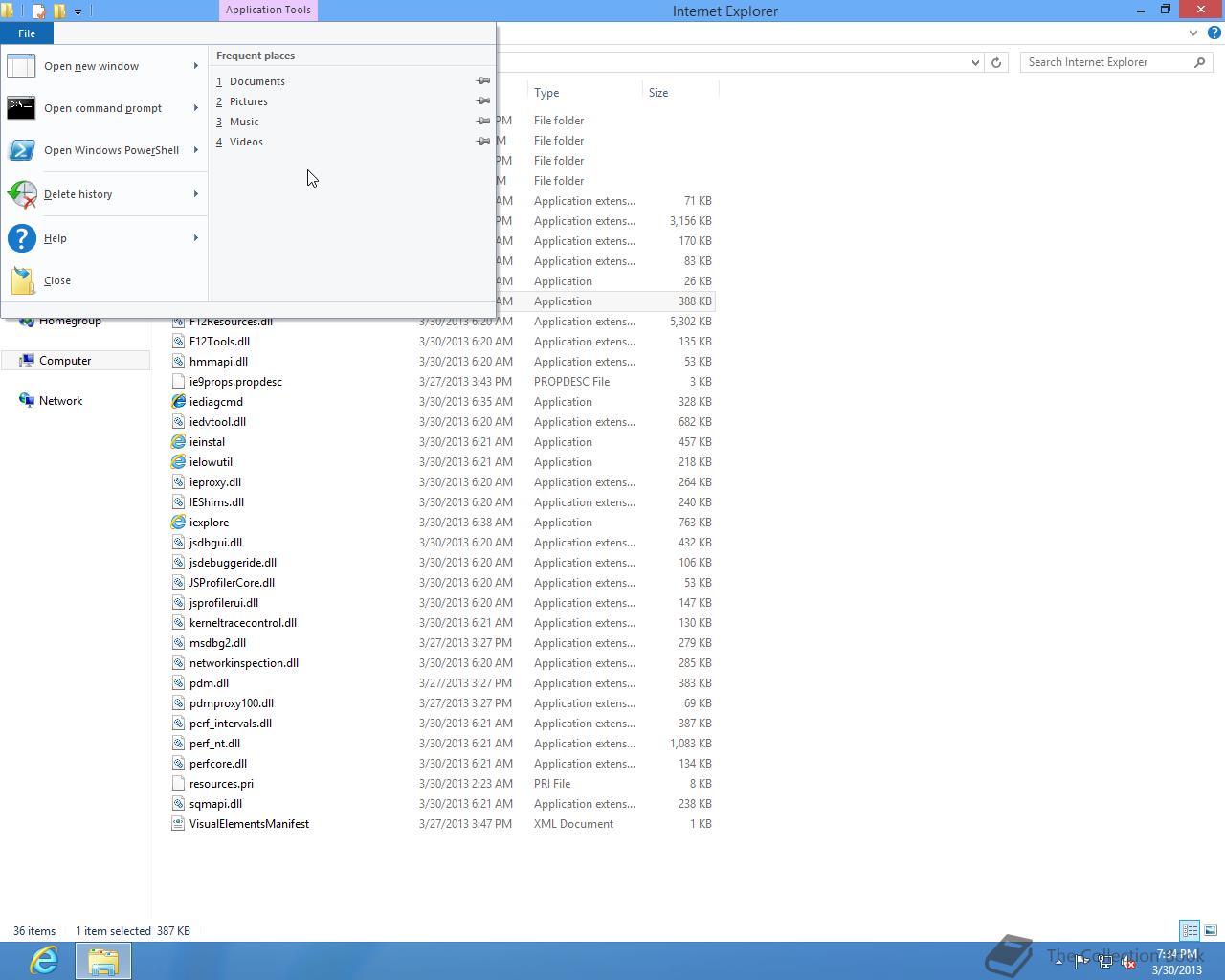This screenshot has height=980, width=1225.
Task: Sort by the Type column header
Action: point(585,93)
